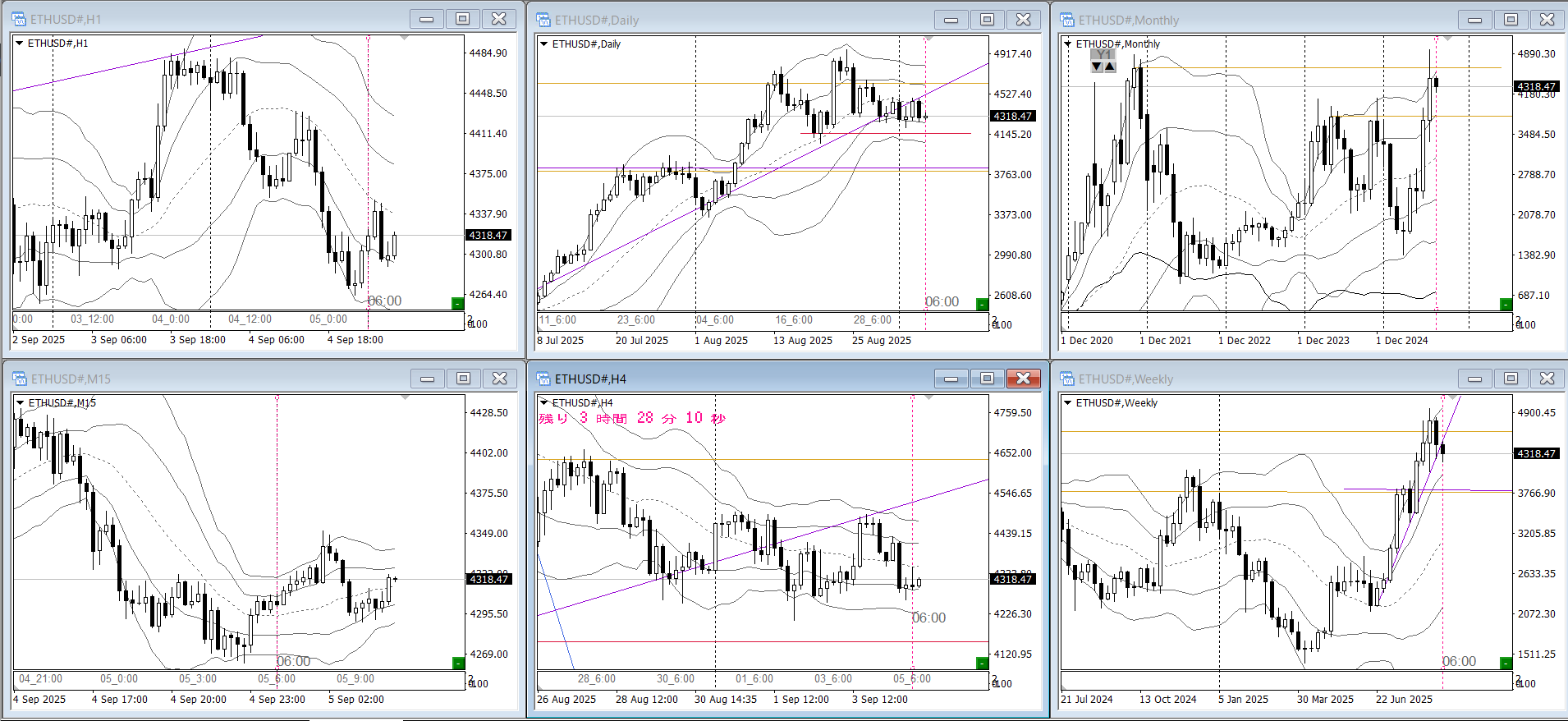
Task: Toggle the green minus button on the Daily chart
Action: point(981,305)
